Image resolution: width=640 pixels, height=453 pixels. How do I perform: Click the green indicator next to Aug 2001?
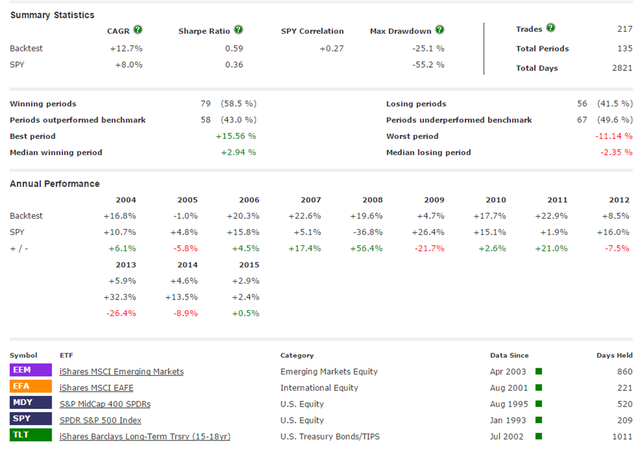(x=539, y=387)
